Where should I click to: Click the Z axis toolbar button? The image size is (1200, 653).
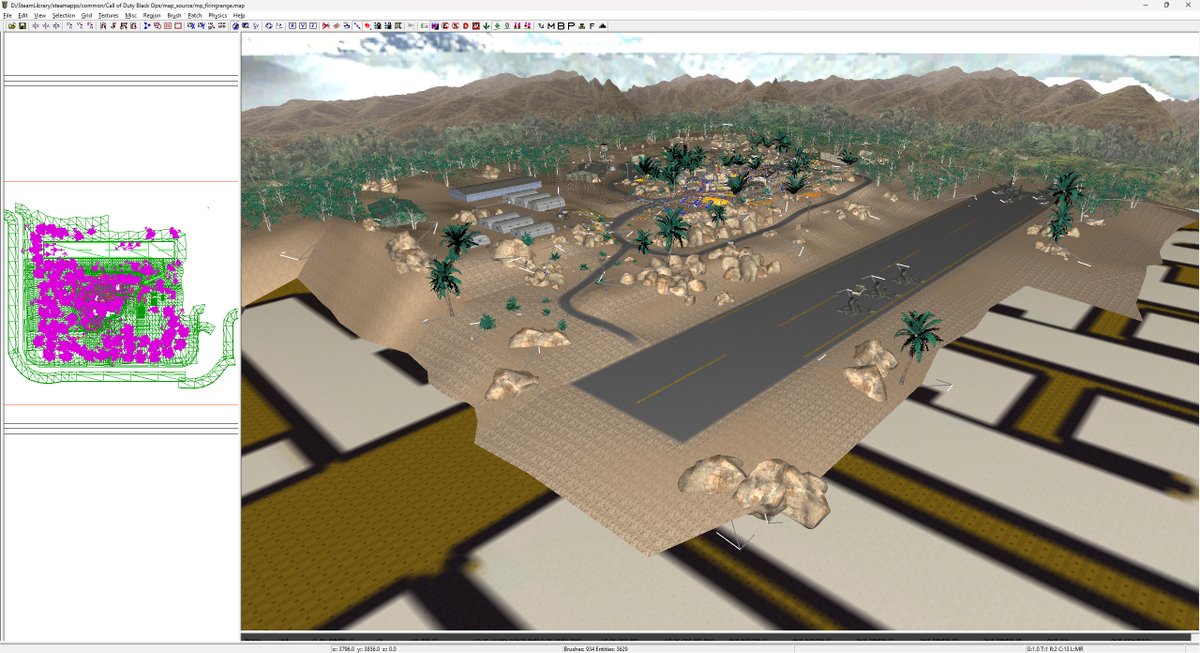[x=313, y=26]
